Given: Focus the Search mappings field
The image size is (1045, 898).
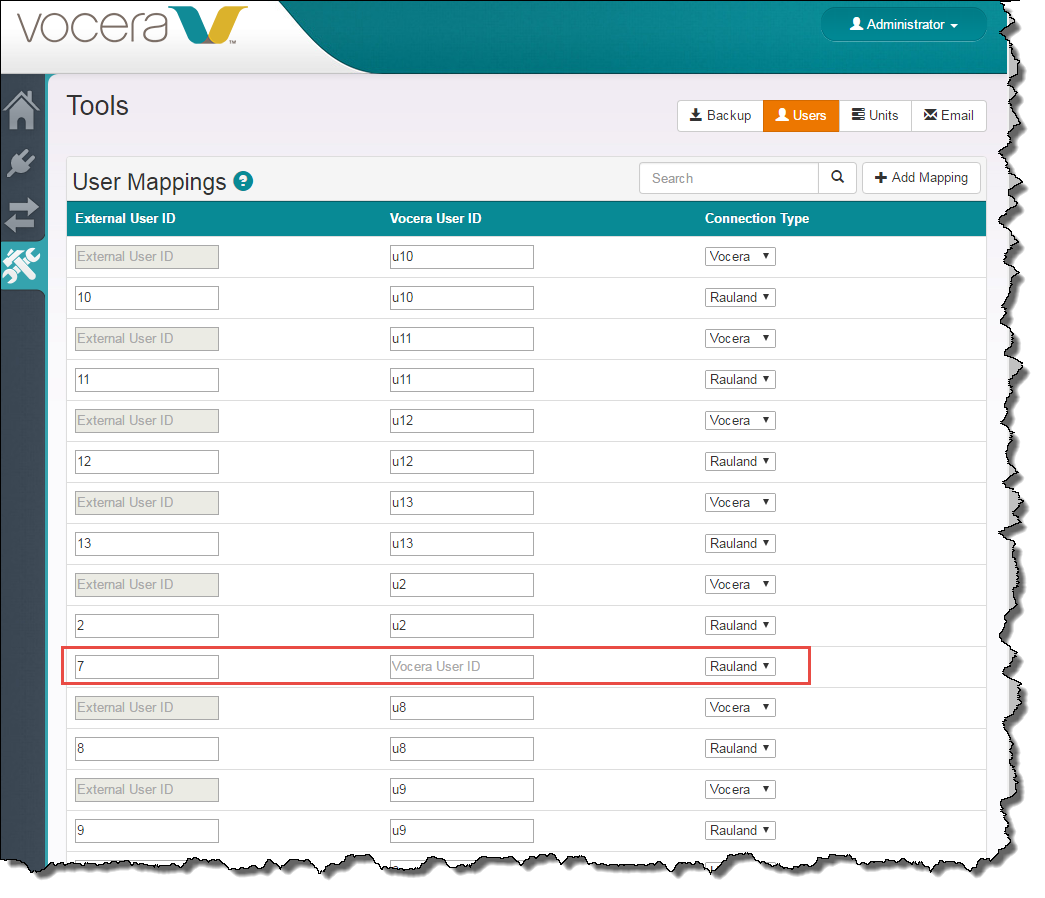Looking at the screenshot, I should (728, 178).
